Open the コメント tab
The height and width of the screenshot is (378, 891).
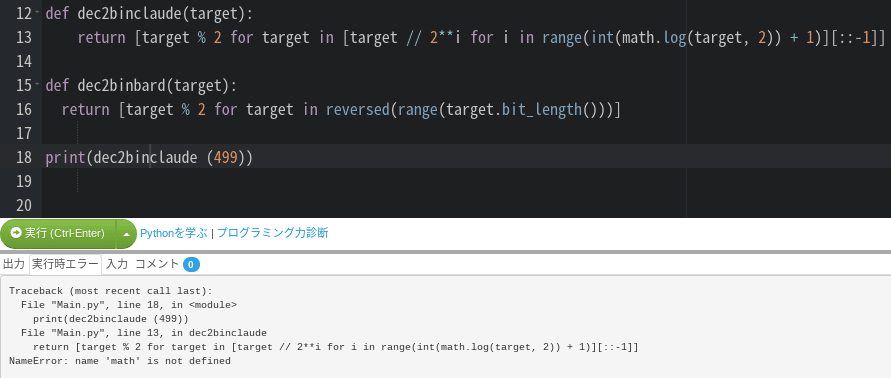pyautogui.click(x=157, y=264)
